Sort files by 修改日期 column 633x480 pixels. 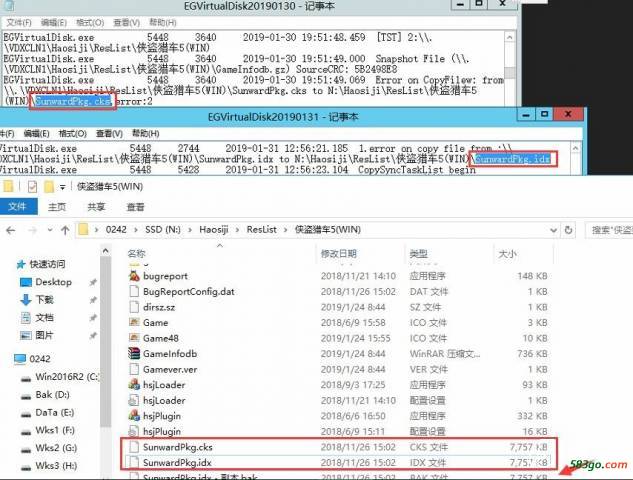(x=338, y=254)
